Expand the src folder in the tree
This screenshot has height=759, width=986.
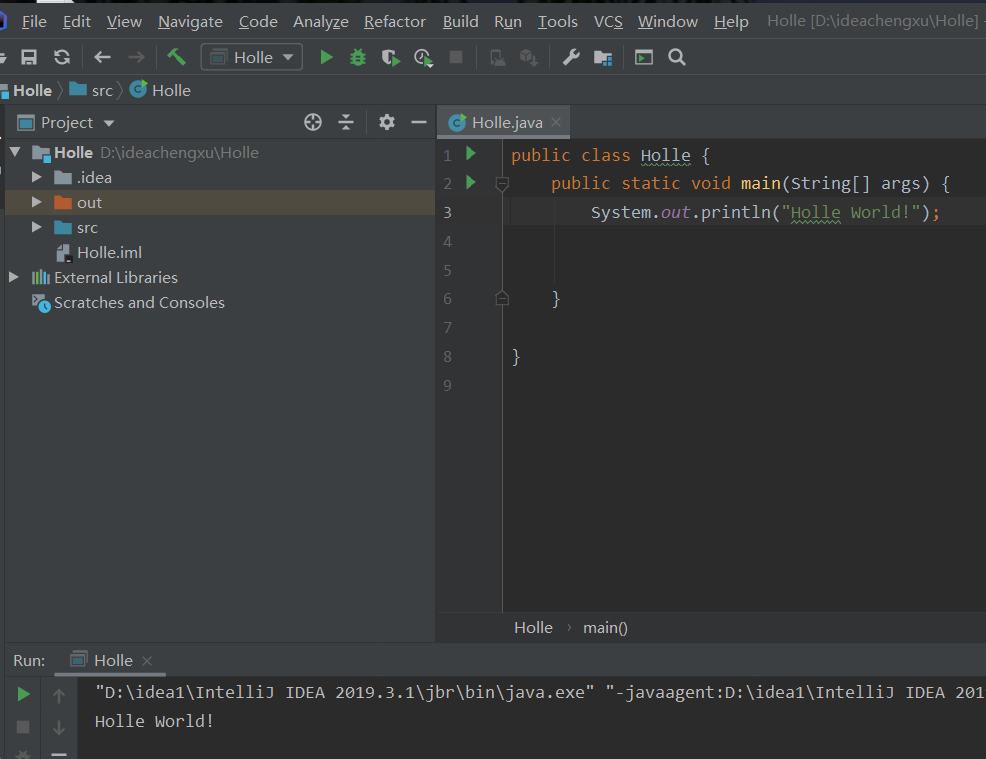coord(36,227)
